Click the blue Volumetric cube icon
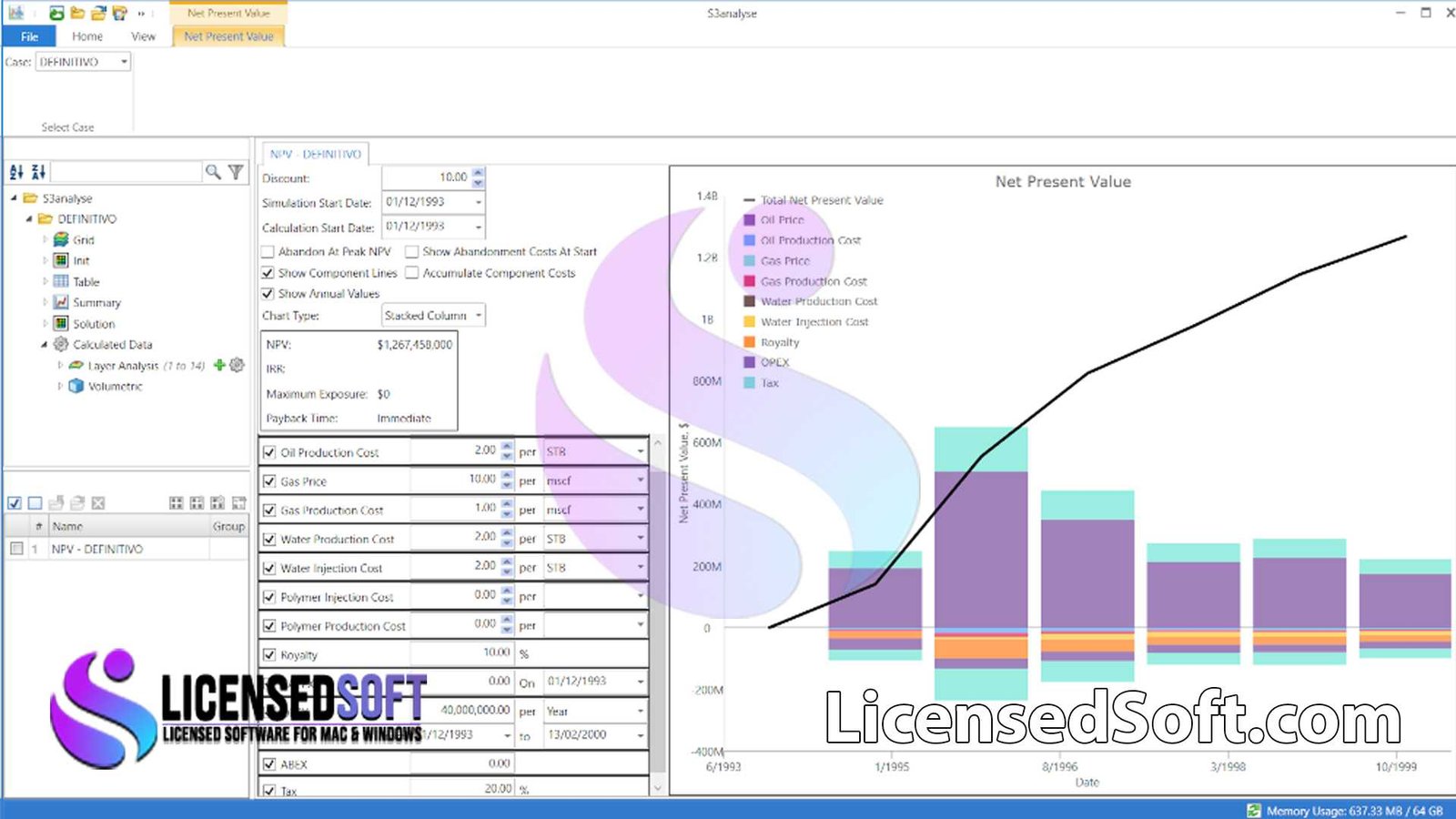This screenshot has height=819, width=1456. [x=76, y=386]
